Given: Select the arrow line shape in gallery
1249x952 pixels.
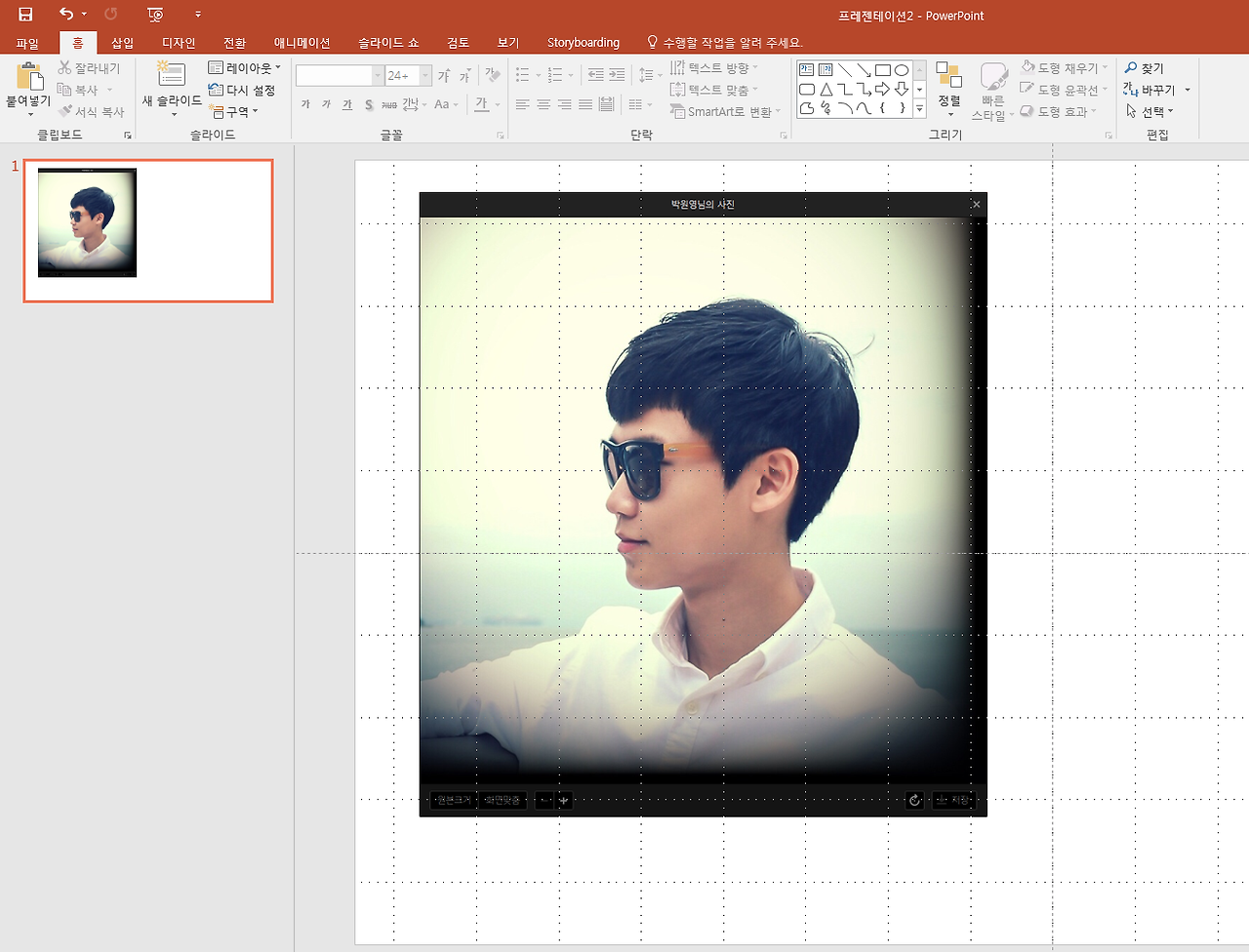Looking at the screenshot, I should [864, 70].
